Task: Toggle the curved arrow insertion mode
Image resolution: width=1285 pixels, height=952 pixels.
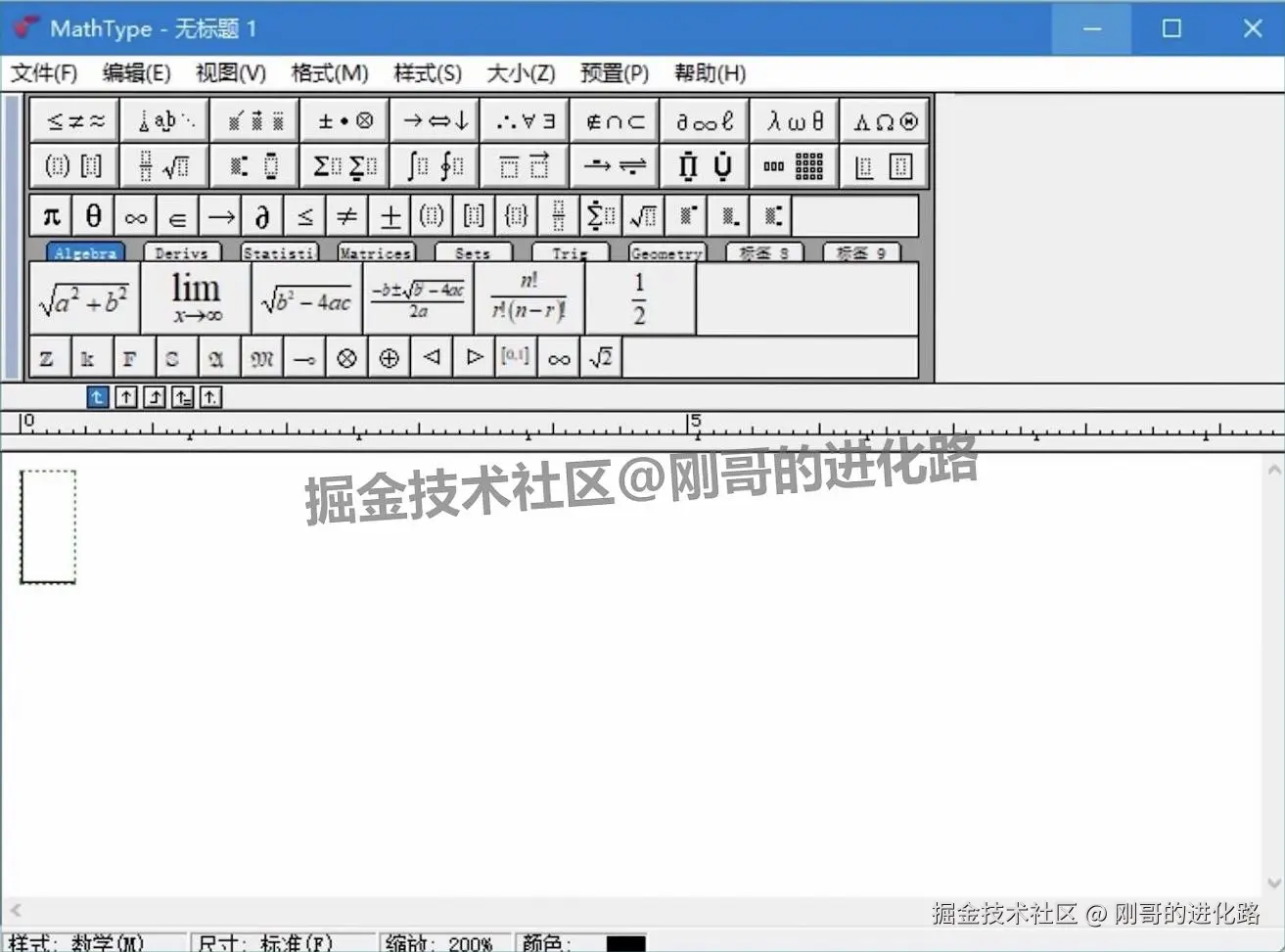Action: tap(154, 397)
